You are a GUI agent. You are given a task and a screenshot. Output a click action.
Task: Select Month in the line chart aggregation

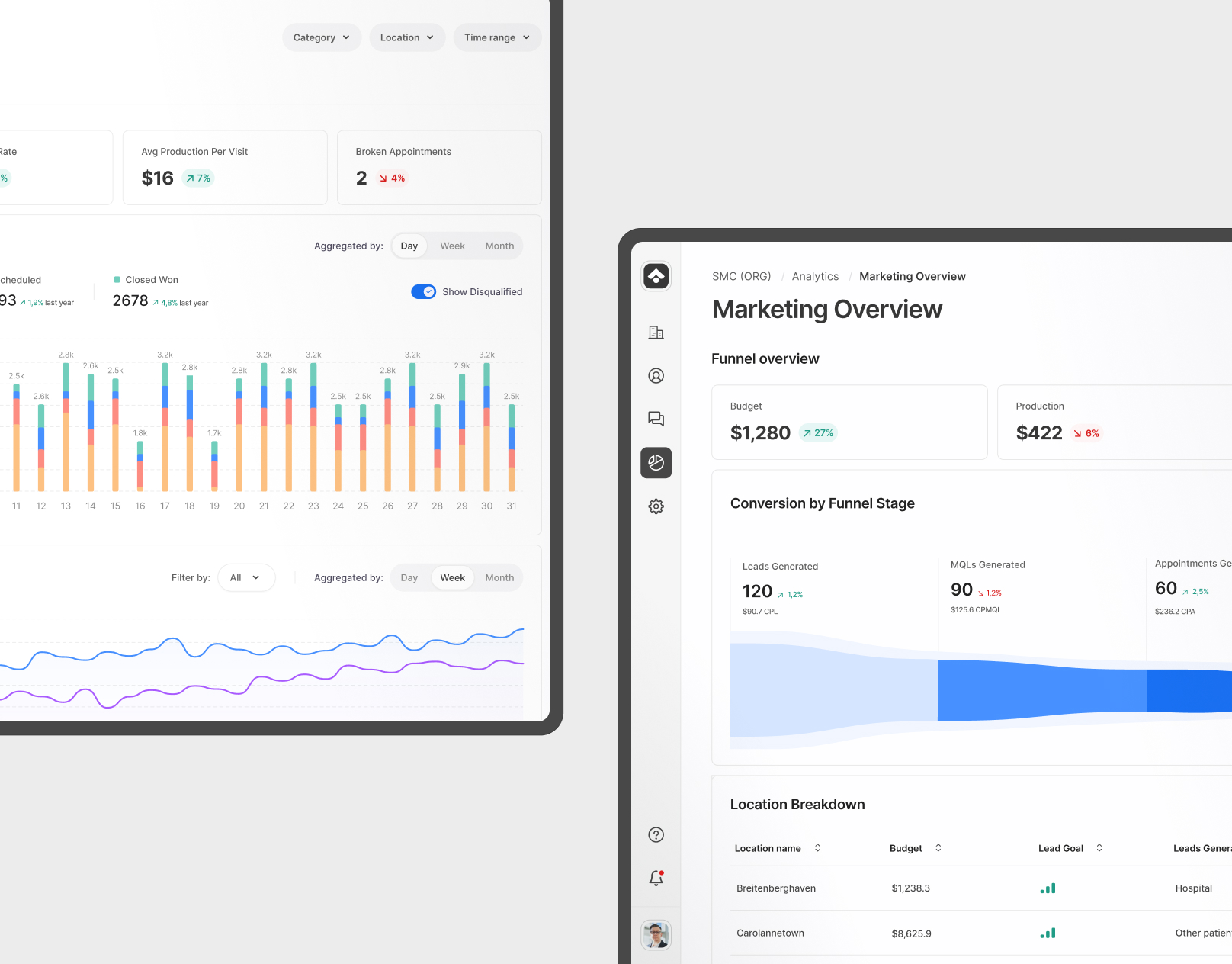pyautogui.click(x=499, y=578)
